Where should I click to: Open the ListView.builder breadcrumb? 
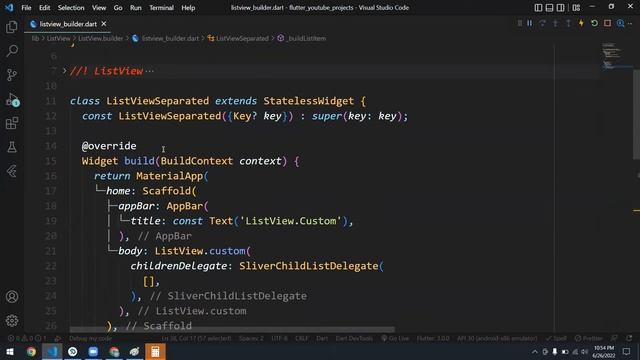pyautogui.click(x=100, y=38)
